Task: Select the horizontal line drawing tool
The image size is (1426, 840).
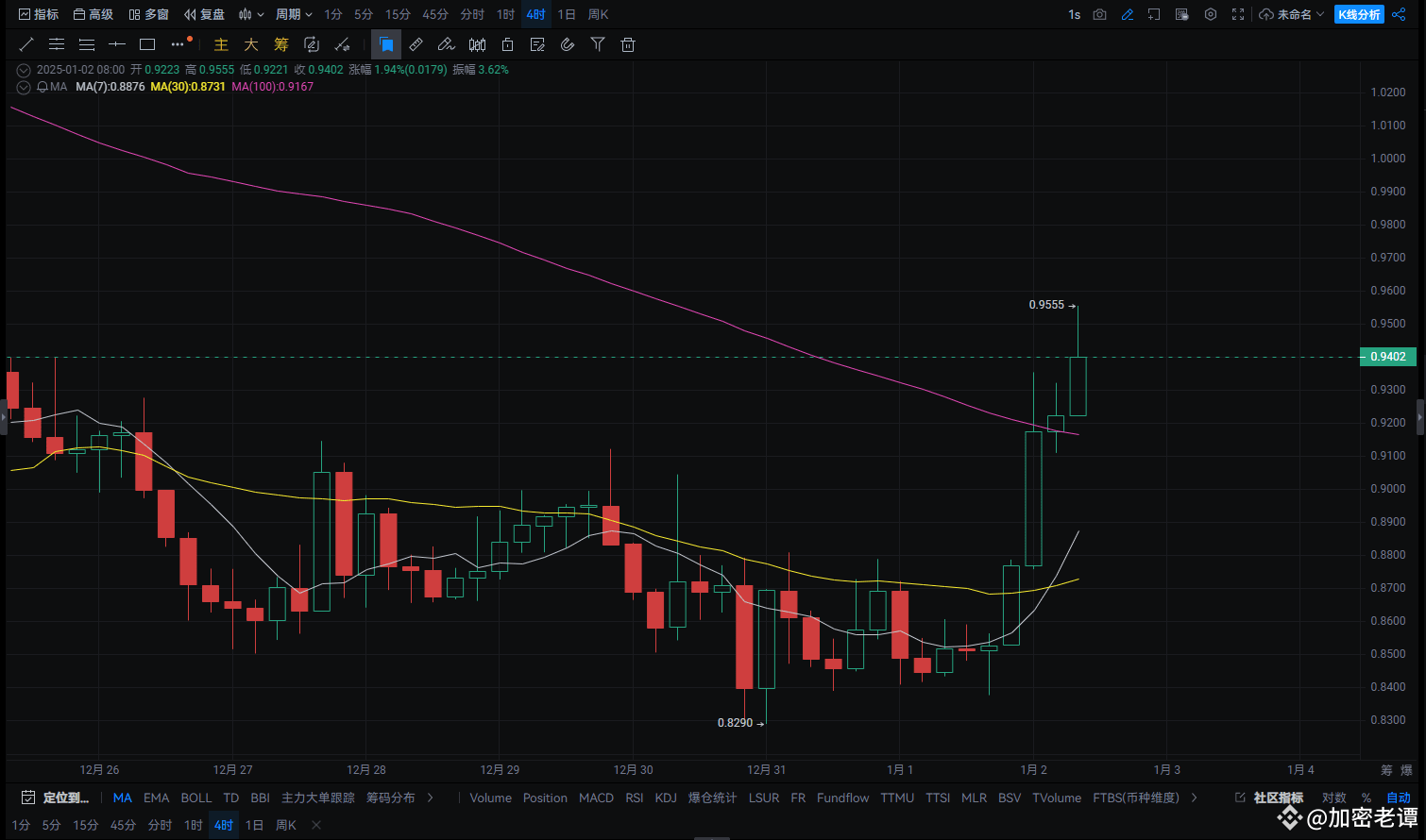Action: tap(117, 44)
